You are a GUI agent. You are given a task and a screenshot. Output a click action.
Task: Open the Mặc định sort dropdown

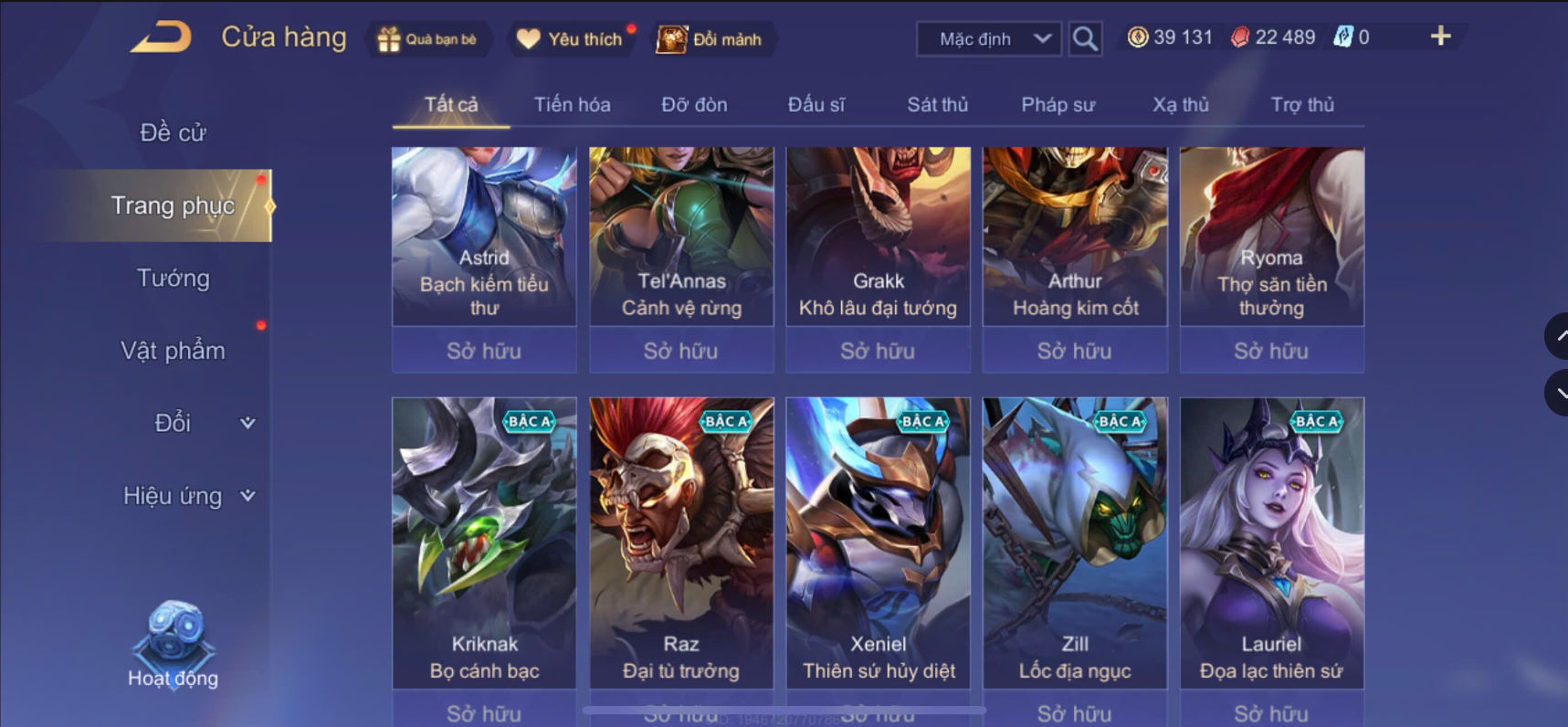pos(989,39)
